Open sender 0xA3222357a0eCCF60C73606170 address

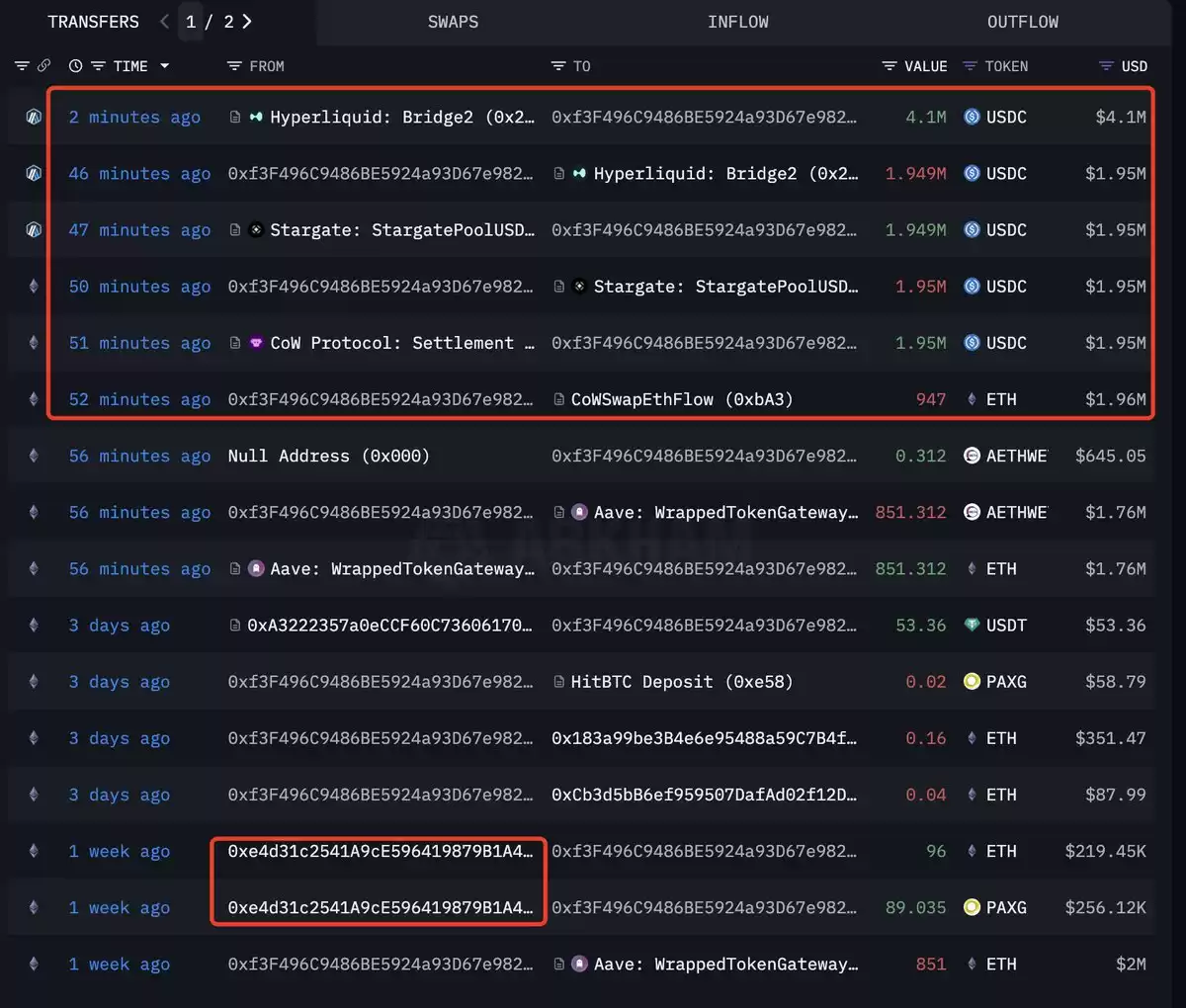coord(389,625)
